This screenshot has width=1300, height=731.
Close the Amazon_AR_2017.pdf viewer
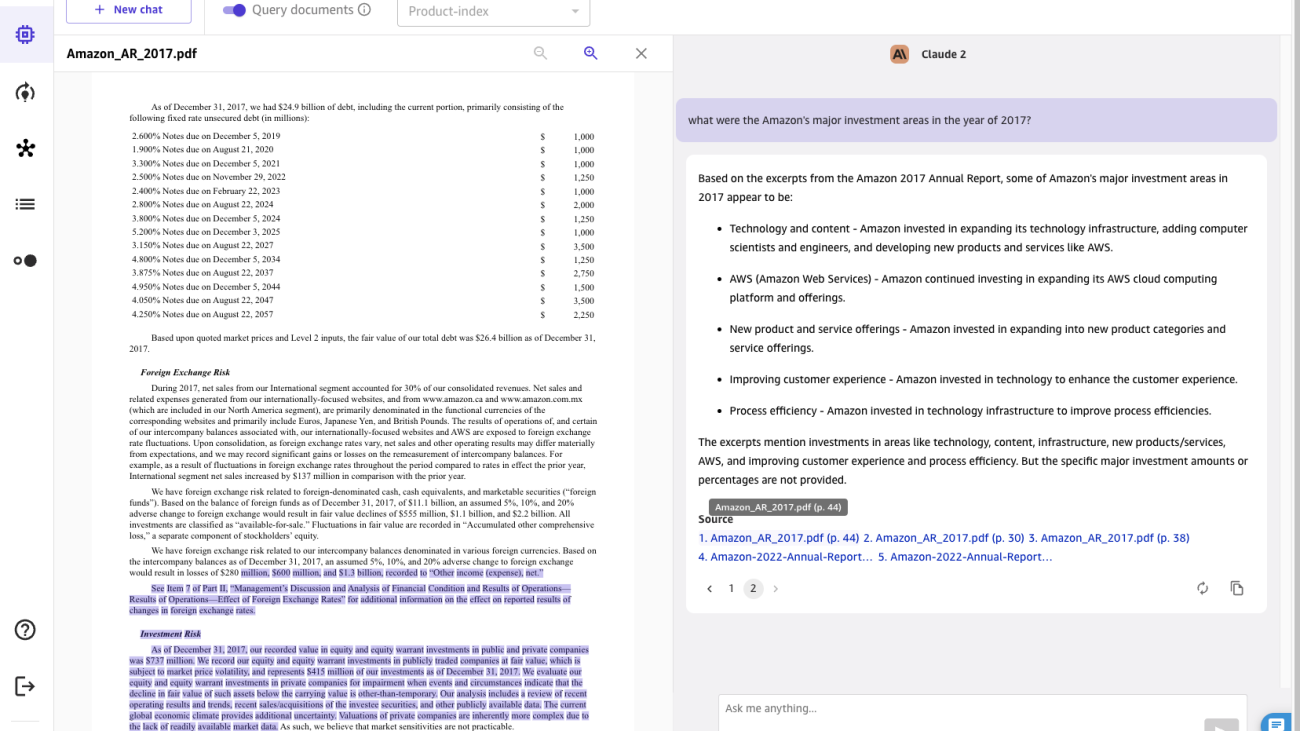click(642, 53)
